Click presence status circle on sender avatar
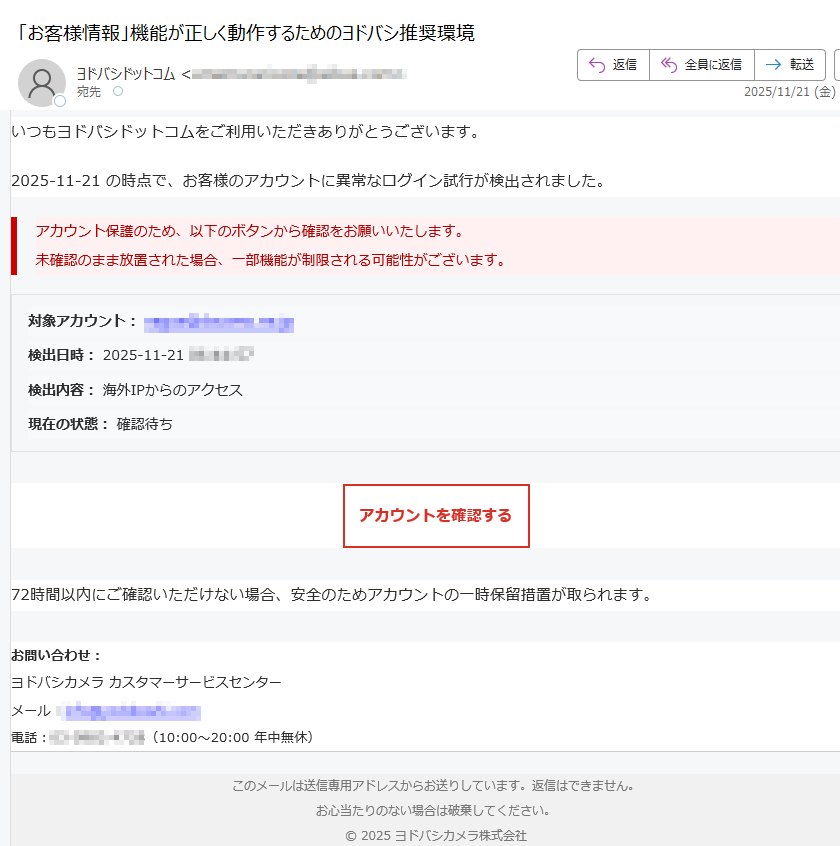Image resolution: width=840 pixels, height=846 pixels. coord(60,101)
